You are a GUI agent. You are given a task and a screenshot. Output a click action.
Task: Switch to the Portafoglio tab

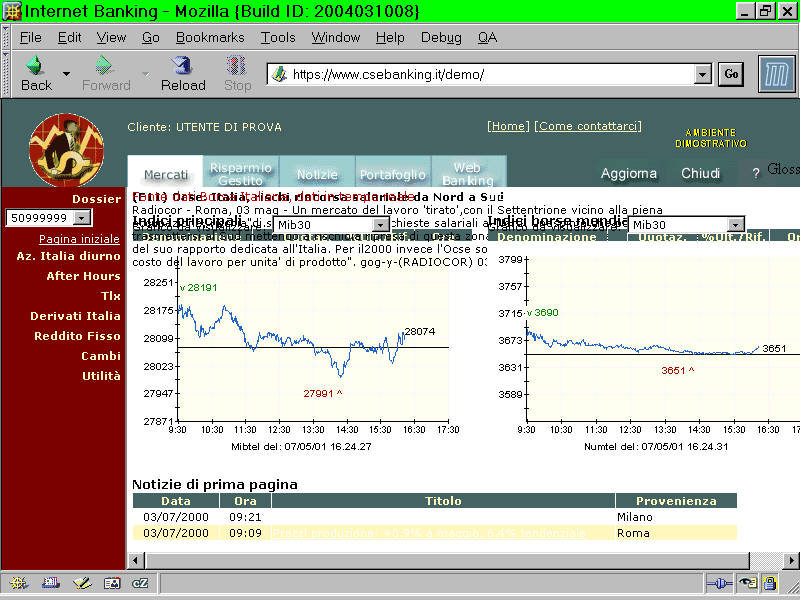coord(393,174)
